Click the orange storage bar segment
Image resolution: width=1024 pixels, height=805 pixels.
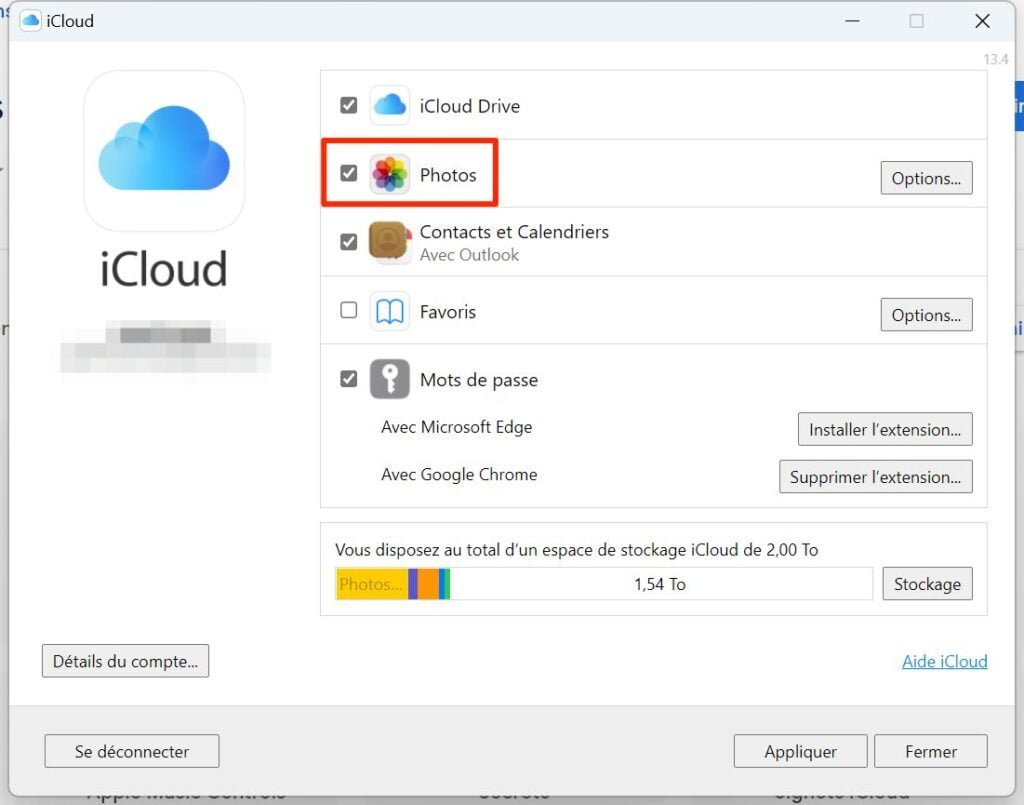click(428, 584)
